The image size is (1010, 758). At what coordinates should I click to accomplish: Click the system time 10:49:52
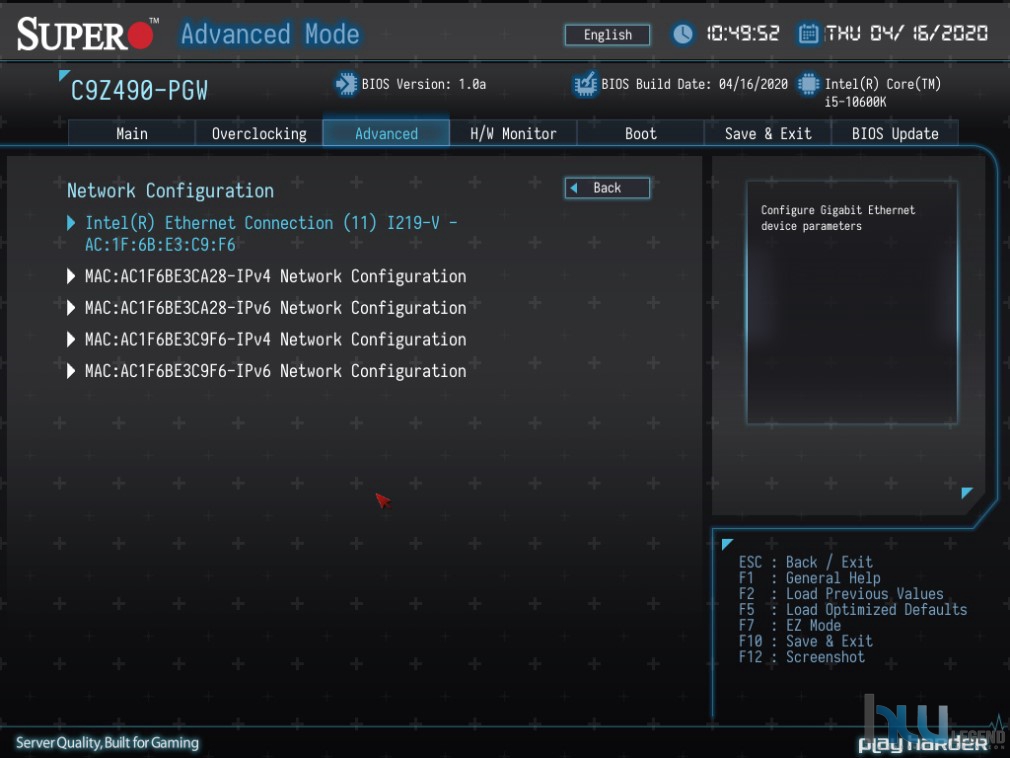tap(743, 33)
